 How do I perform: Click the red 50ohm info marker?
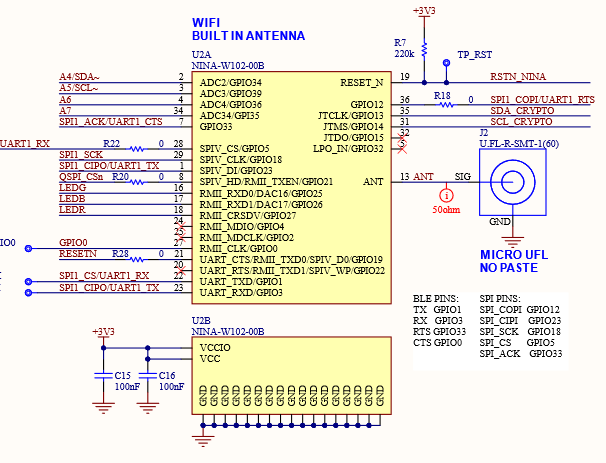[x=446, y=195]
